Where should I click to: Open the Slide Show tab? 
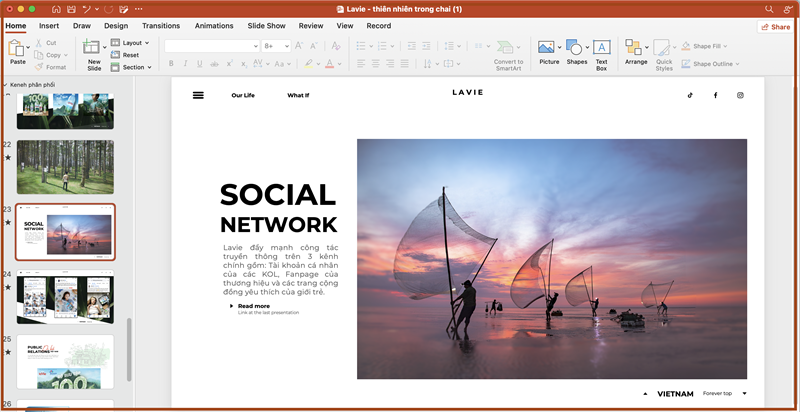point(266,26)
